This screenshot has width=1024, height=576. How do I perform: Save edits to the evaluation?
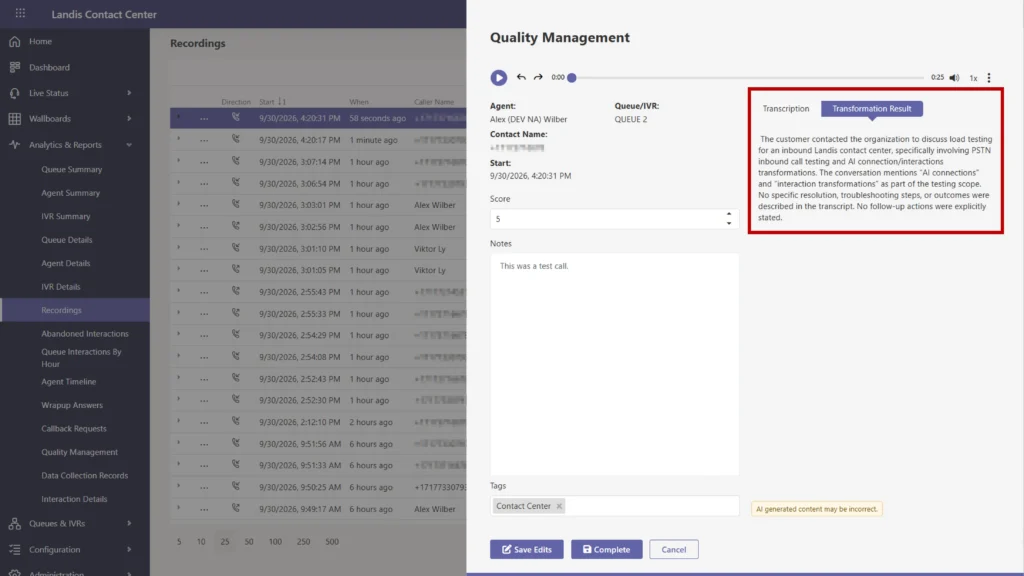pos(526,549)
